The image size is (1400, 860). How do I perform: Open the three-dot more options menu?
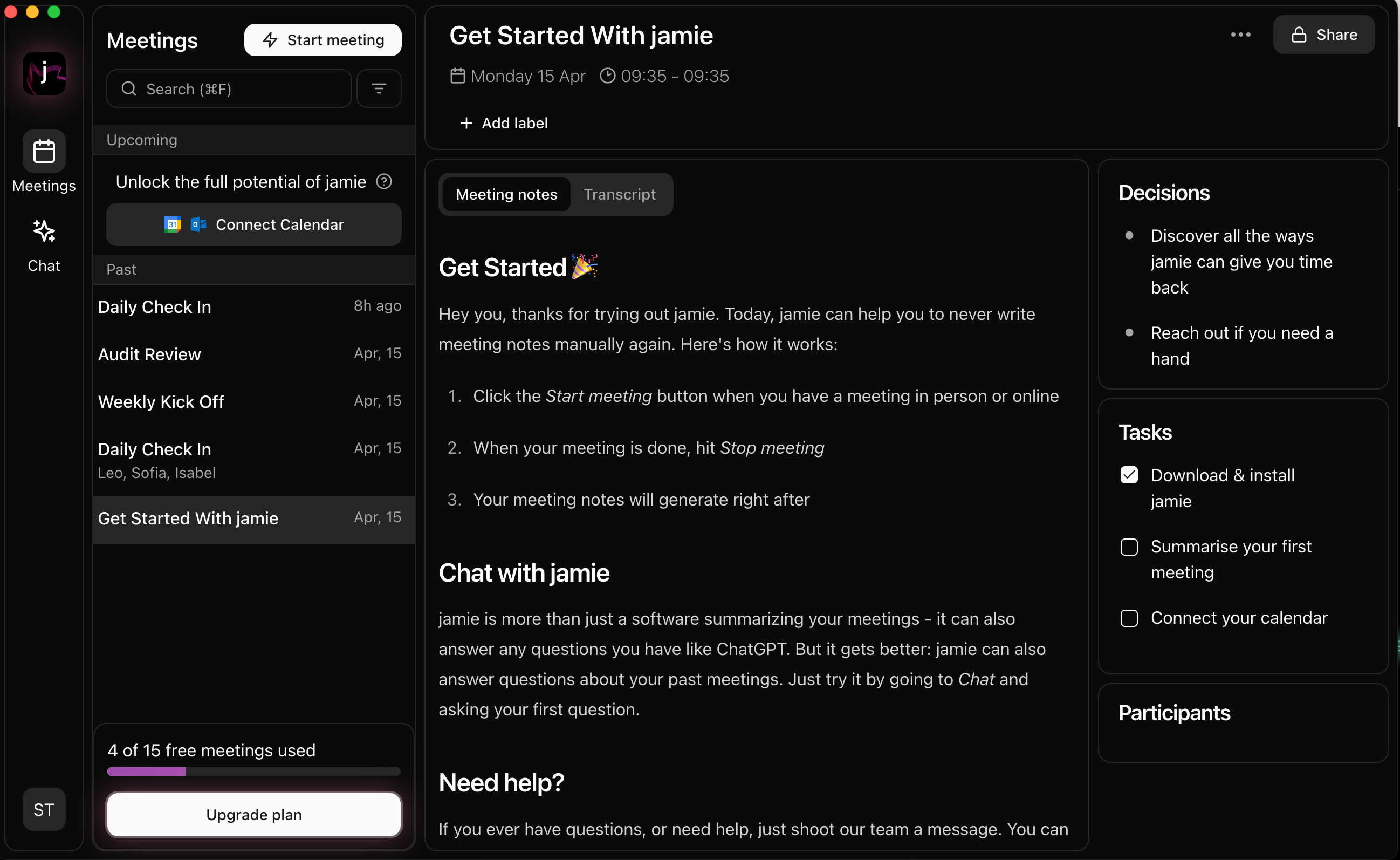pyautogui.click(x=1240, y=35)
